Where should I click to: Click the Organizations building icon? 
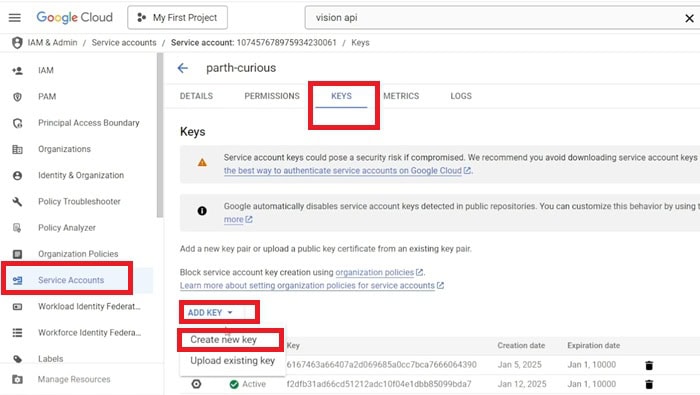point(17,150)
